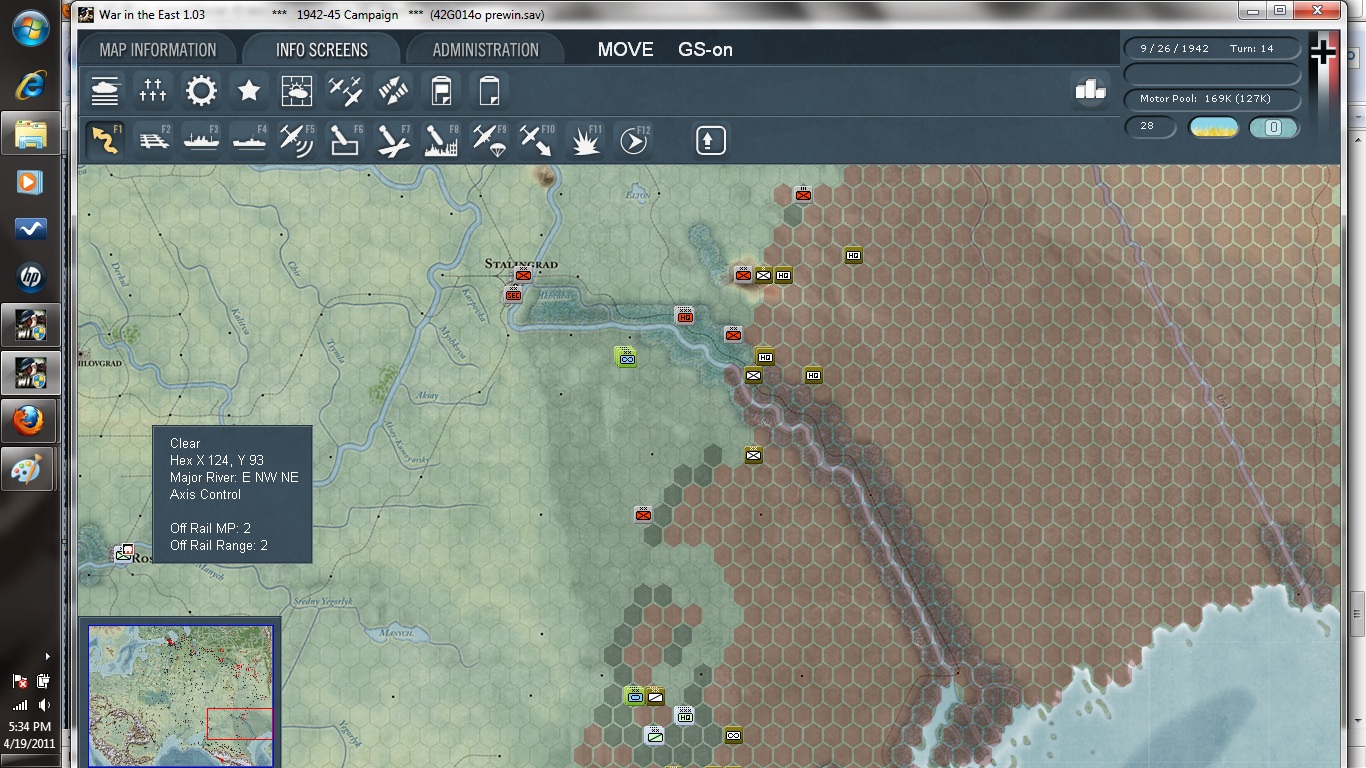This screenshot has width=1366, height=768.
Task: Click the Stalingrad city label on map
Action: (521, 264)
